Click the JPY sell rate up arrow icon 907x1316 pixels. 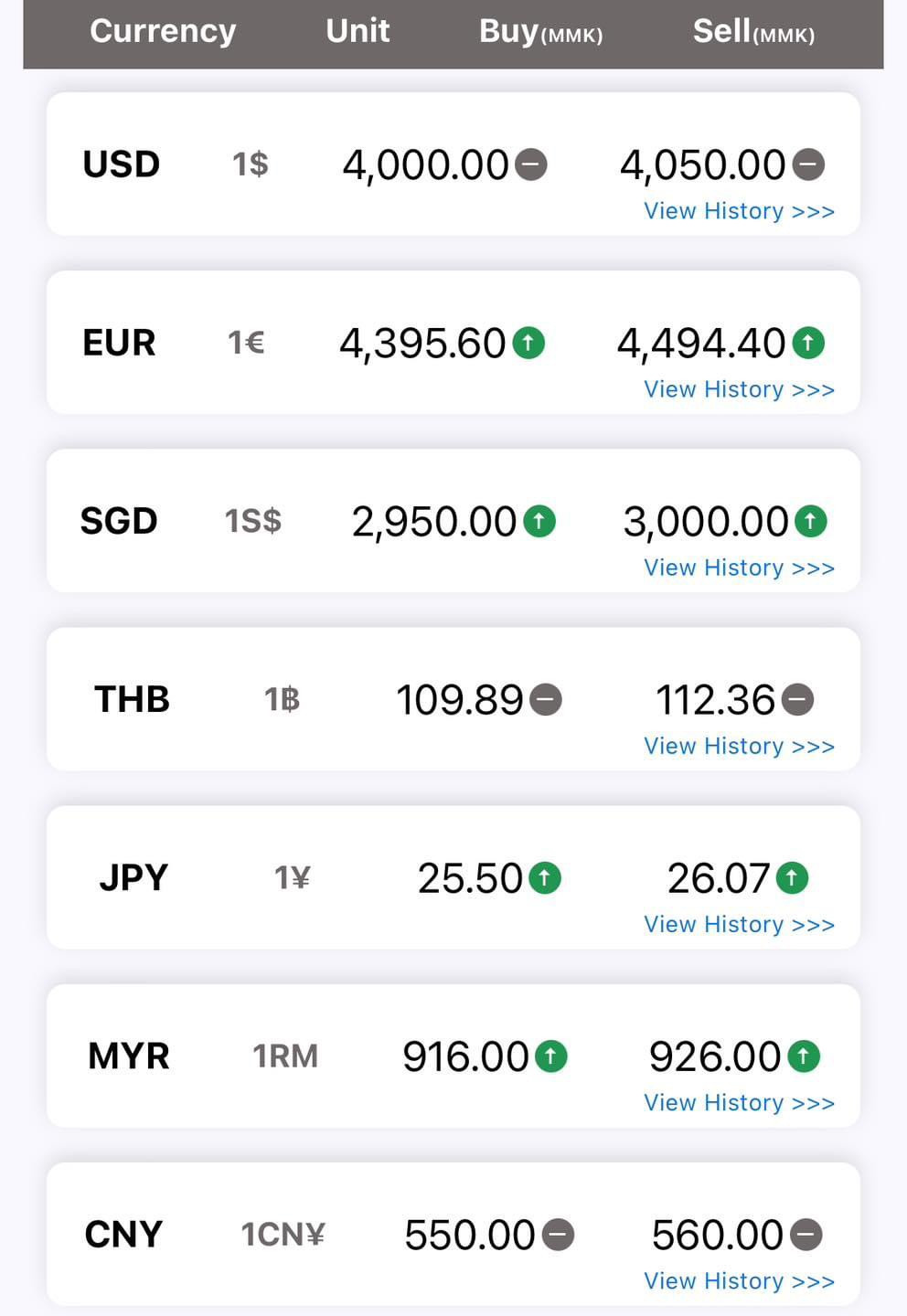pyautogui.click(x=792, y=878)
